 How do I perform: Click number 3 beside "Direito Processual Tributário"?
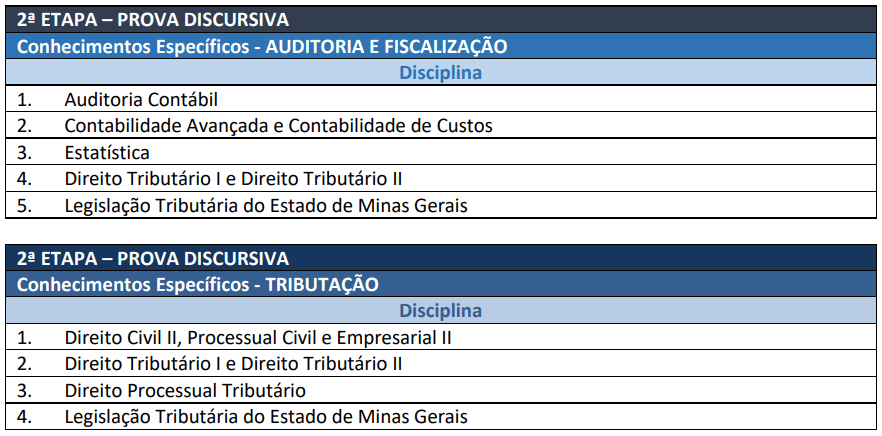coord(24,391)
